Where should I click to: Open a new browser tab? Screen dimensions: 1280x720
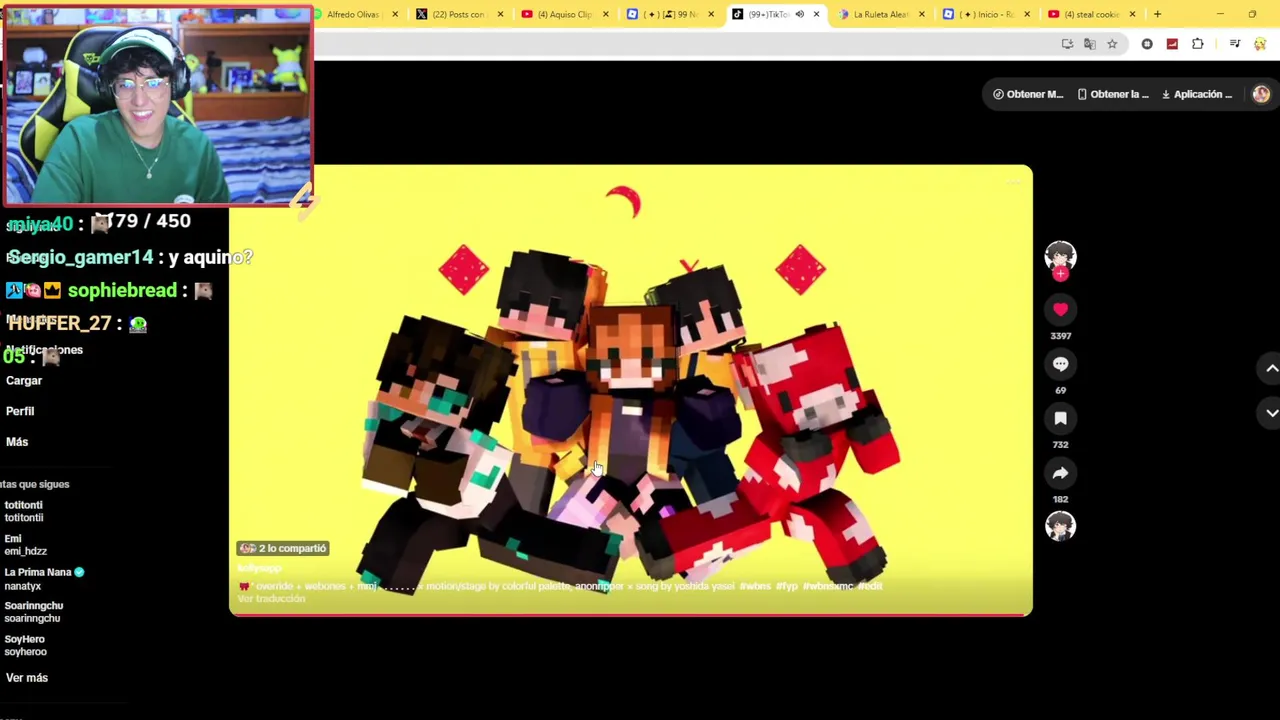point(1157,14)
